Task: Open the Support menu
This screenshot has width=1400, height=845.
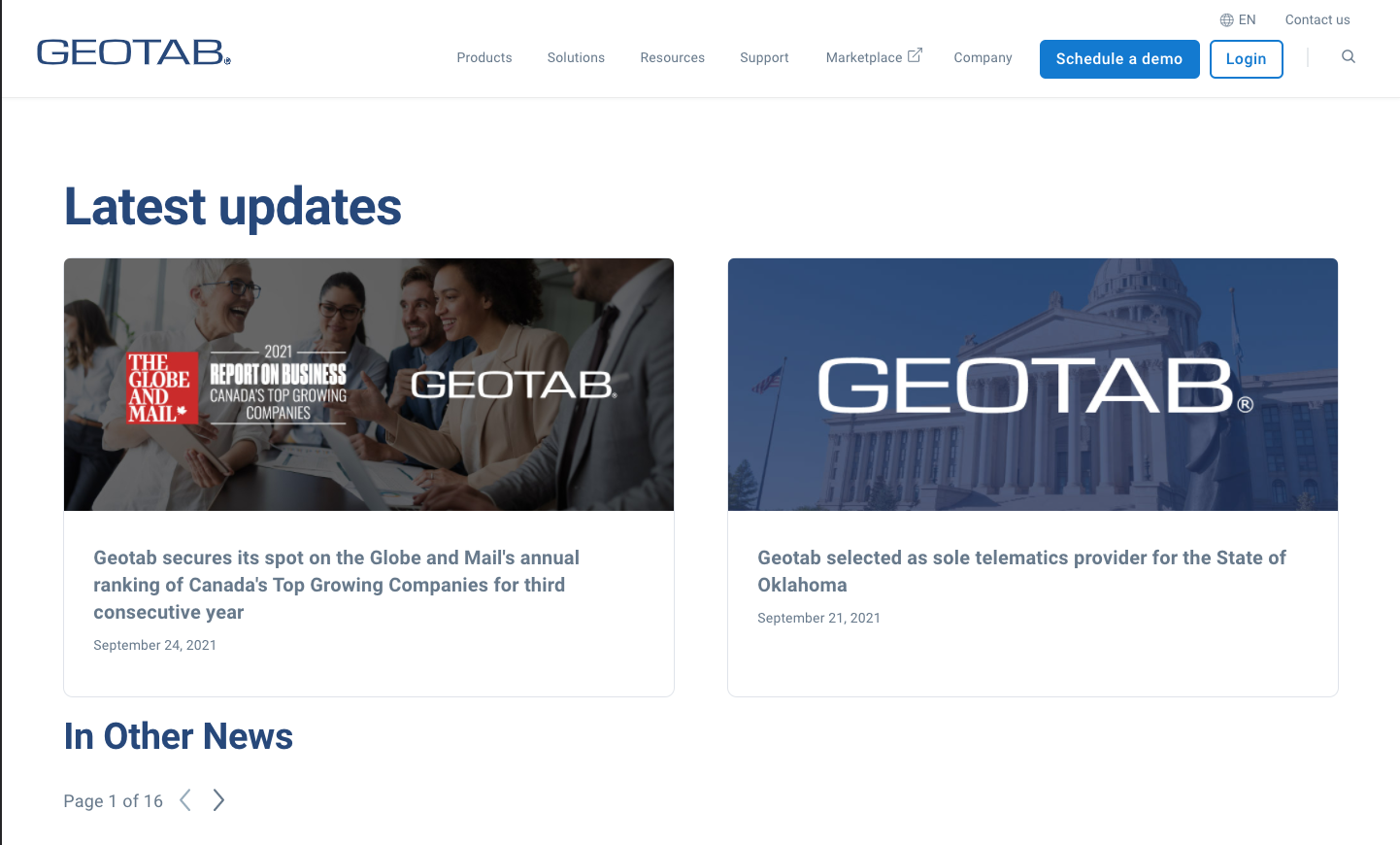Action: [x=764, y=58]
